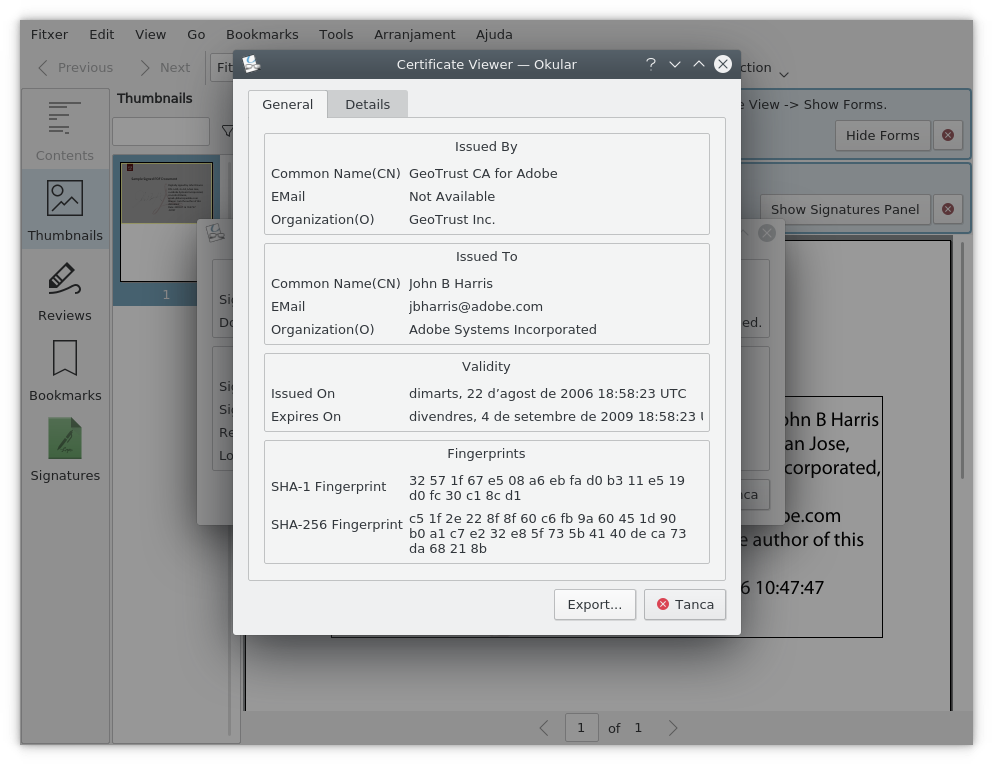Click the filter icon next to thumbnails search
Image resolution: width=993 pixels, height=765 pixels.
tap(227, 131)
